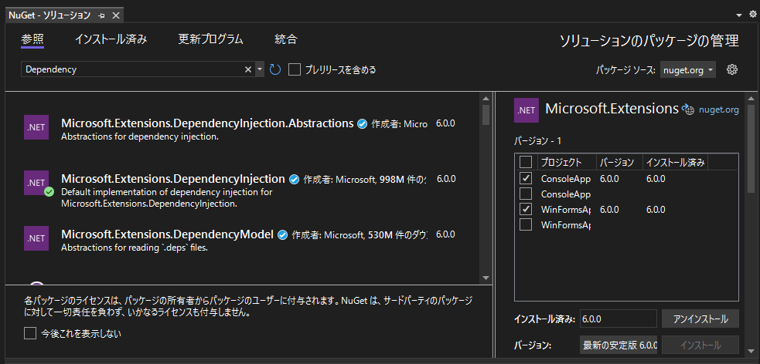Click the globe icon beside nuget.org
The height and width of the screenshot is (364, 760).
coord(688,110)
